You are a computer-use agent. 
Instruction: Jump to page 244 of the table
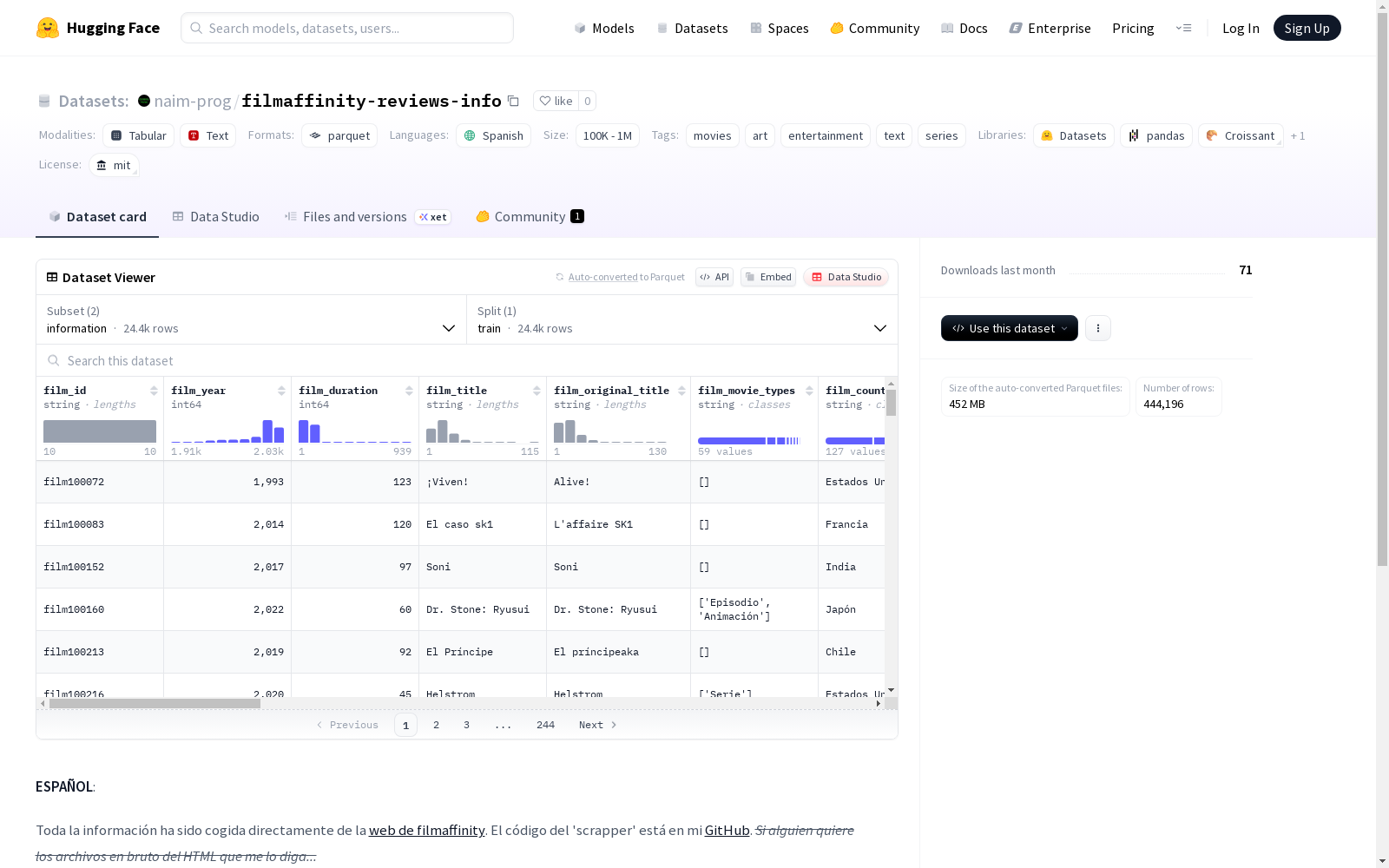pyautogui.click(x=545, y=725)
